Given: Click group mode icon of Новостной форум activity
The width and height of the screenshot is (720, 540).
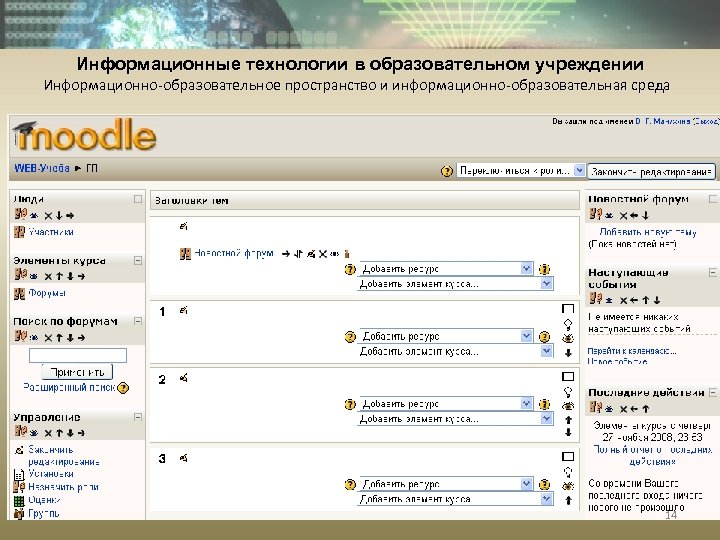Looking at the screenshot, I should [x=347, y=253].
